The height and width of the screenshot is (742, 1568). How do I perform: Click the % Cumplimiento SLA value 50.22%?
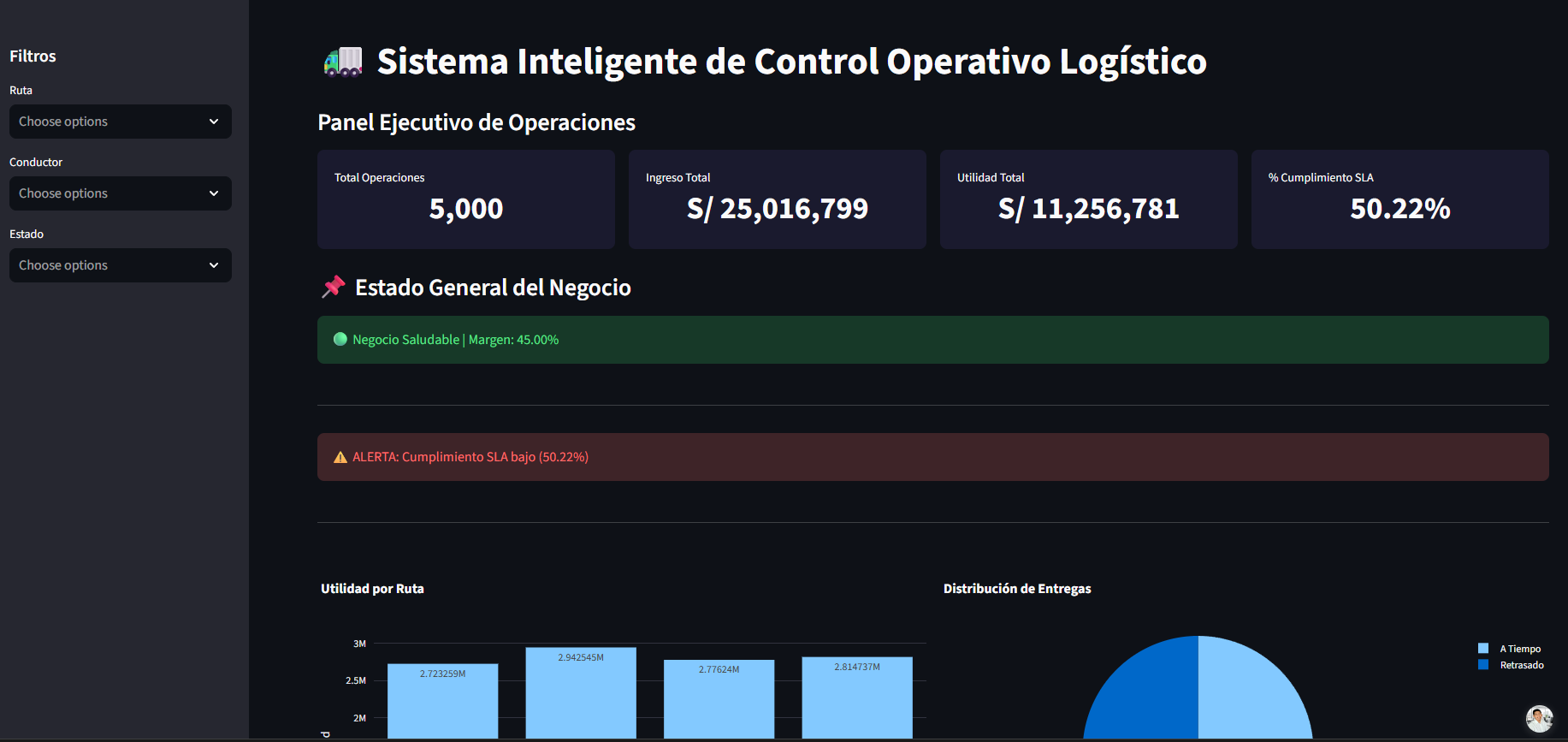1400,209
